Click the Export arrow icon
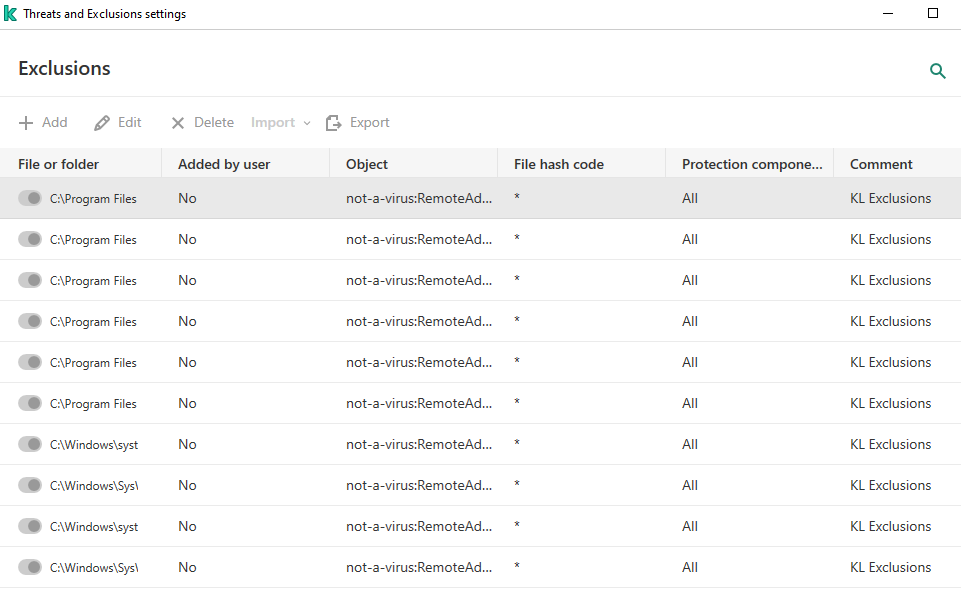This screenshot has height=595, width=961. (333, 123)
